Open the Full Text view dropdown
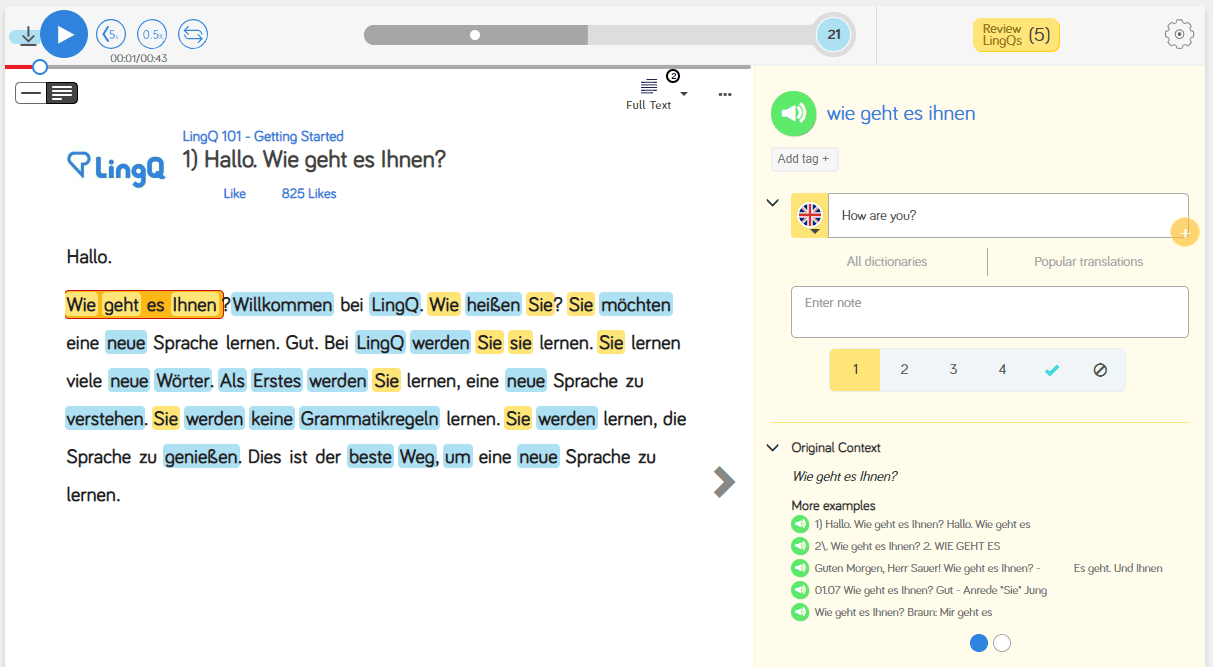This screenshot has height=667, width=1213. coord(683,92)
